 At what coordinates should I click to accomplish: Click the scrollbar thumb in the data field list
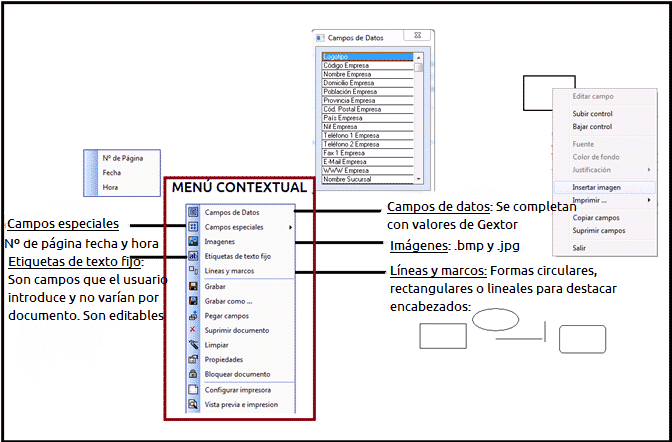(x=419, y=68)
